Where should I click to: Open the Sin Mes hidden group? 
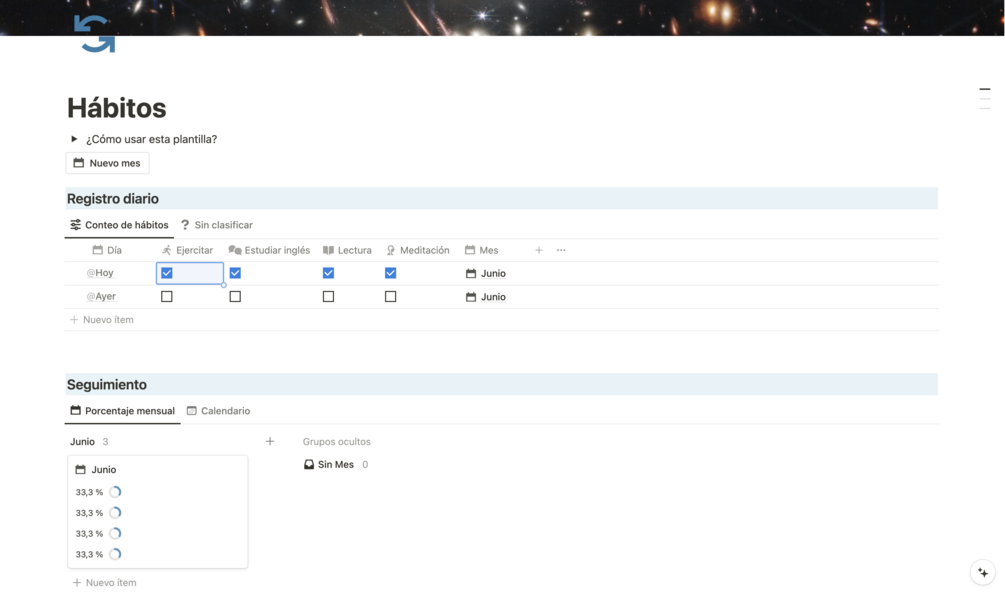point(335,464)
